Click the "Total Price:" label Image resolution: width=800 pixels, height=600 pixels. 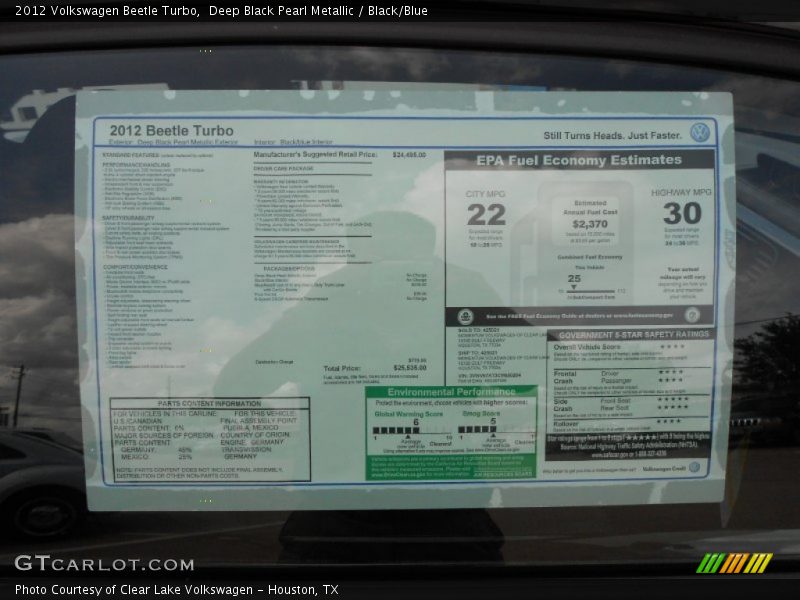click(x=342, y=368)
